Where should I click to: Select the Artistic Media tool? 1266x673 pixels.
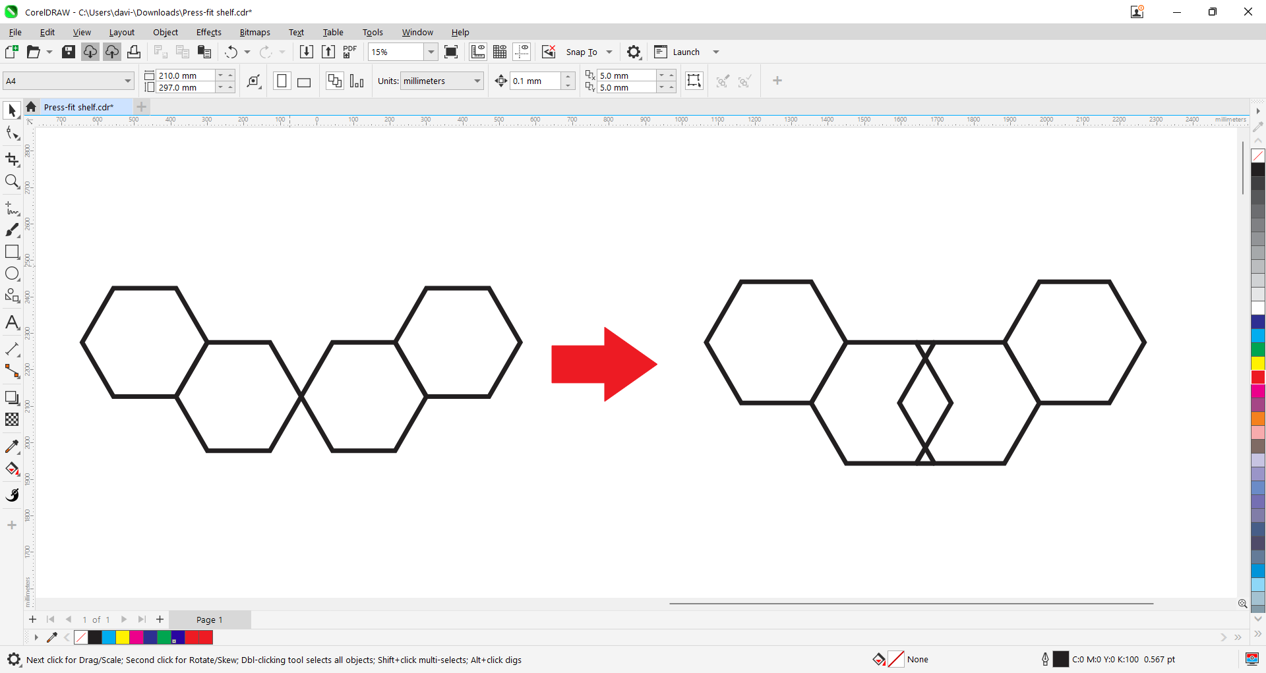12,230
